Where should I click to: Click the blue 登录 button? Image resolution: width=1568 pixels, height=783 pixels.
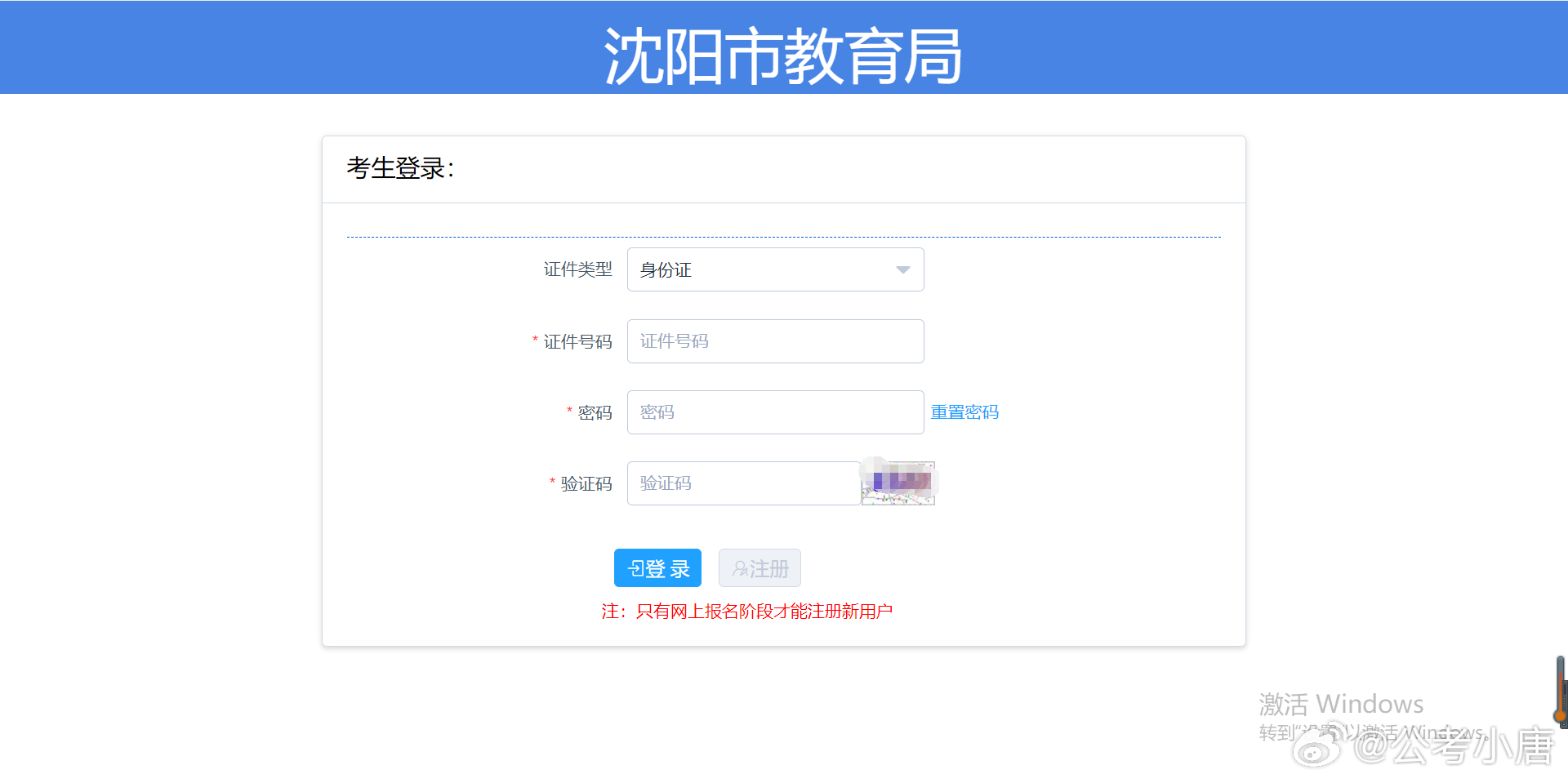coord(657,568)
